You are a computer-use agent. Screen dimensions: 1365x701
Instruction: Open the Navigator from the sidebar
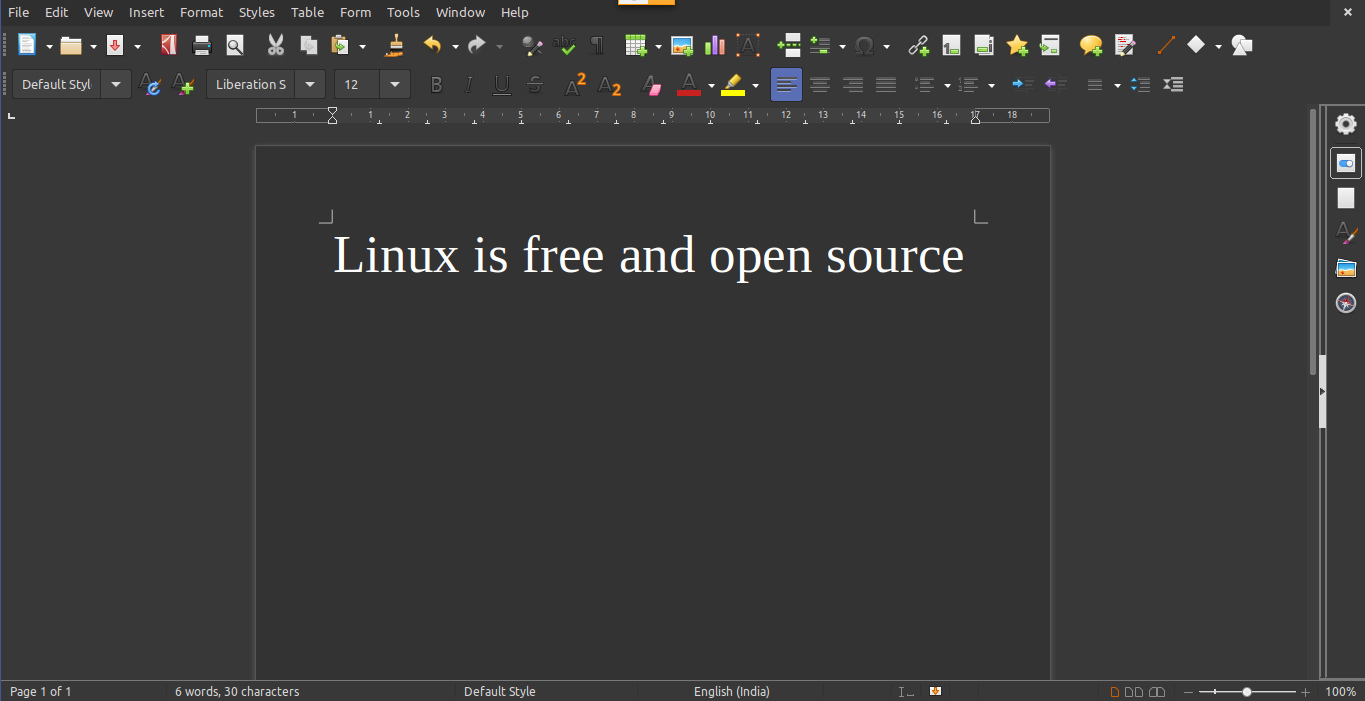pos(1345,302)
